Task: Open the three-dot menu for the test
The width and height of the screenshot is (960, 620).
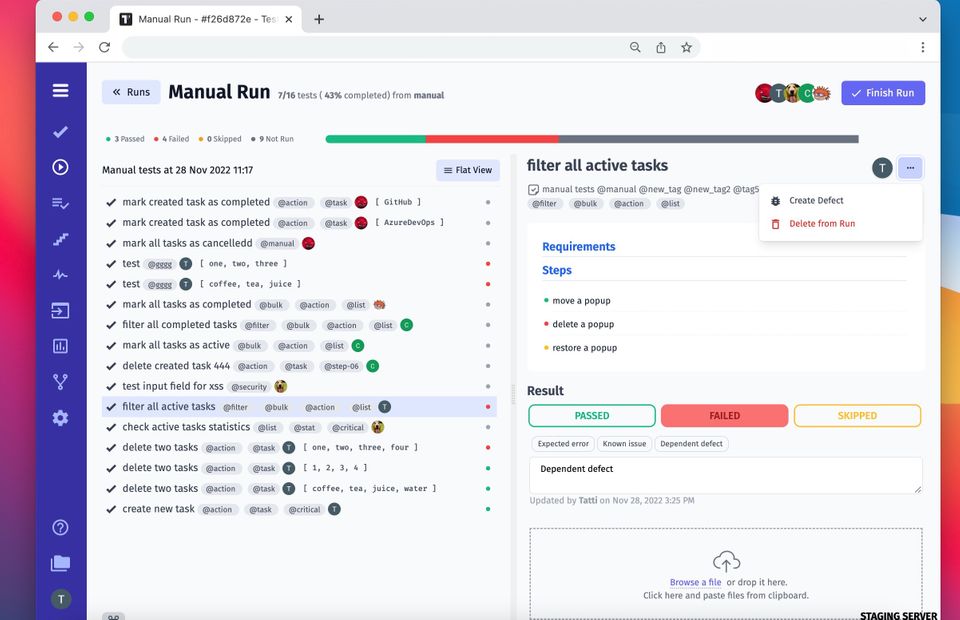Action: pyautogui.click(x=910, y=168)
